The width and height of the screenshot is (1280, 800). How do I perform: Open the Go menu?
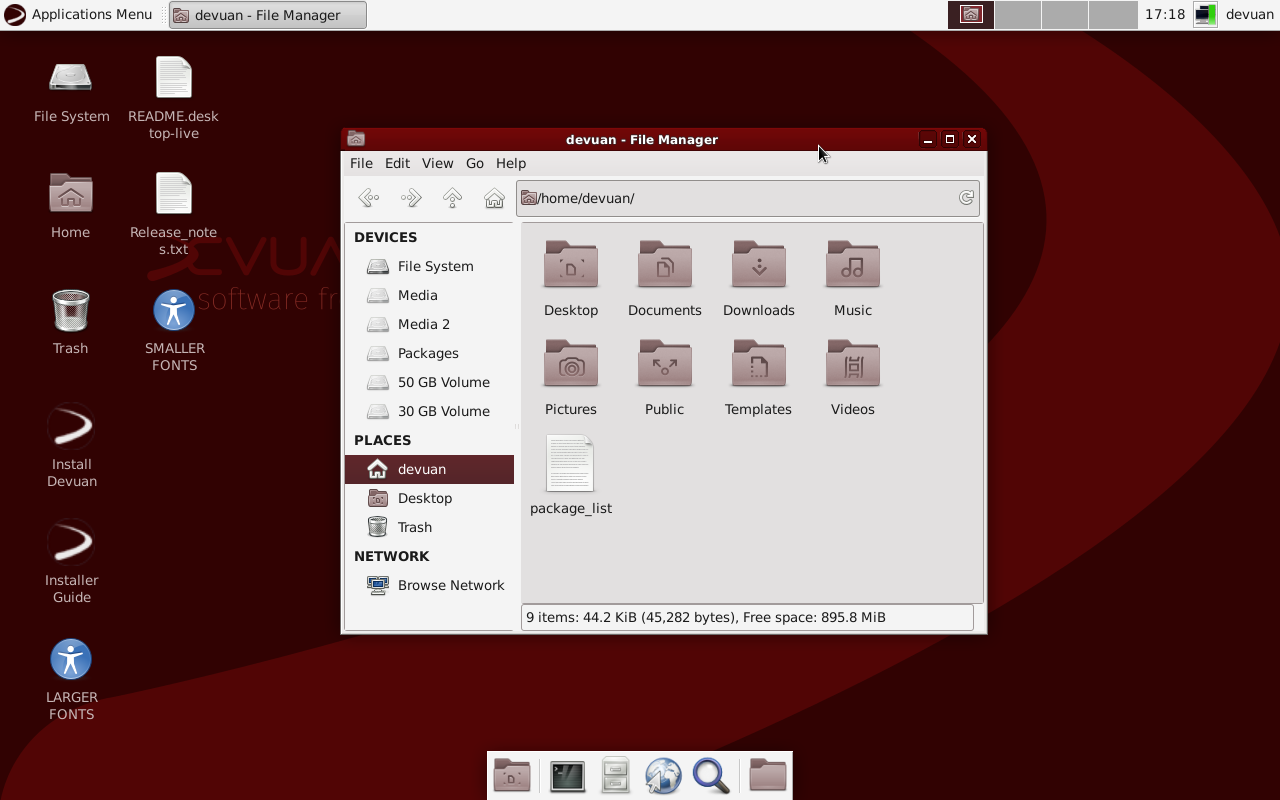click(x=474, y=163)
